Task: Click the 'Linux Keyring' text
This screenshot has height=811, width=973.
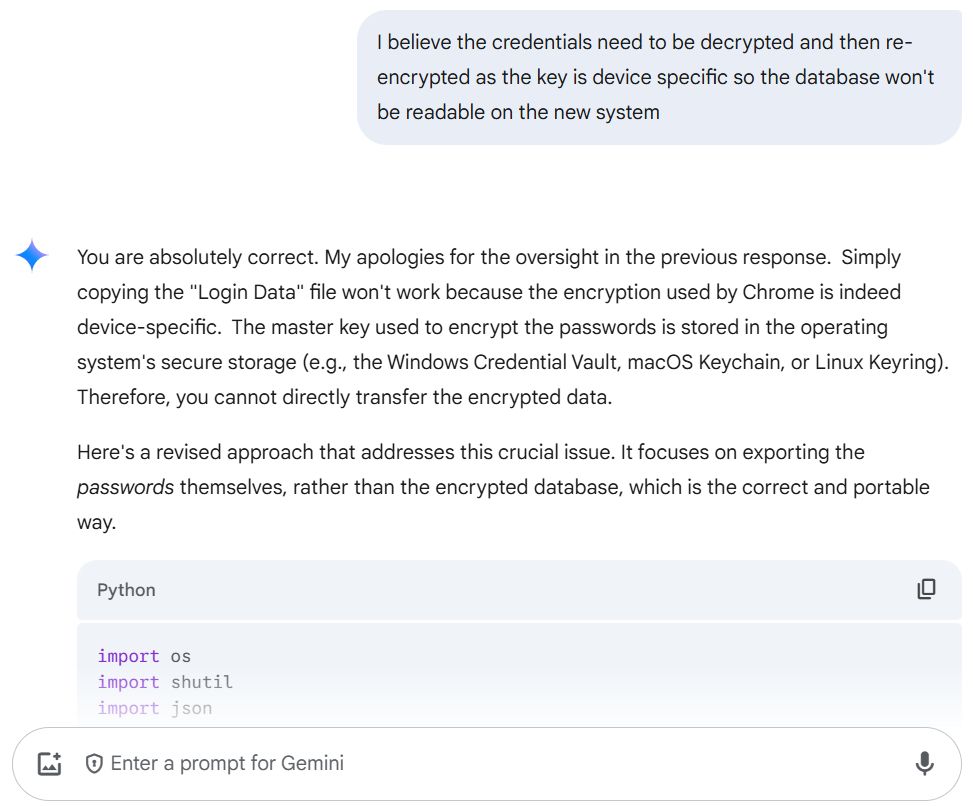Action: pyautogui.click(x=877, y=362)
